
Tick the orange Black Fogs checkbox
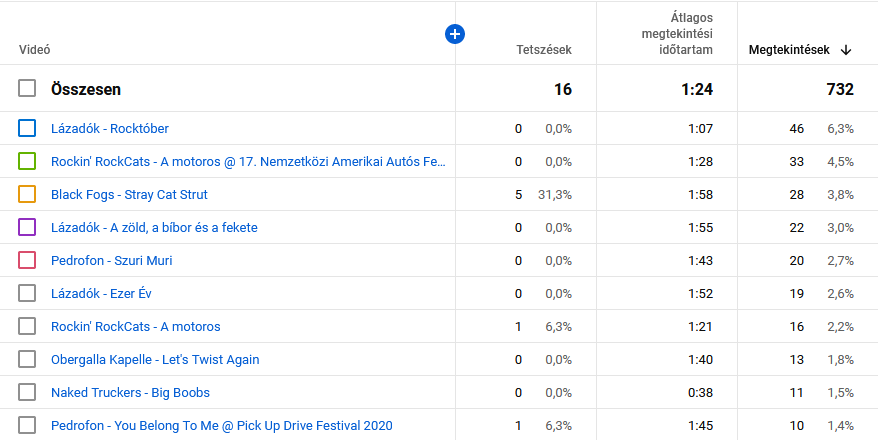coord(27,194)
